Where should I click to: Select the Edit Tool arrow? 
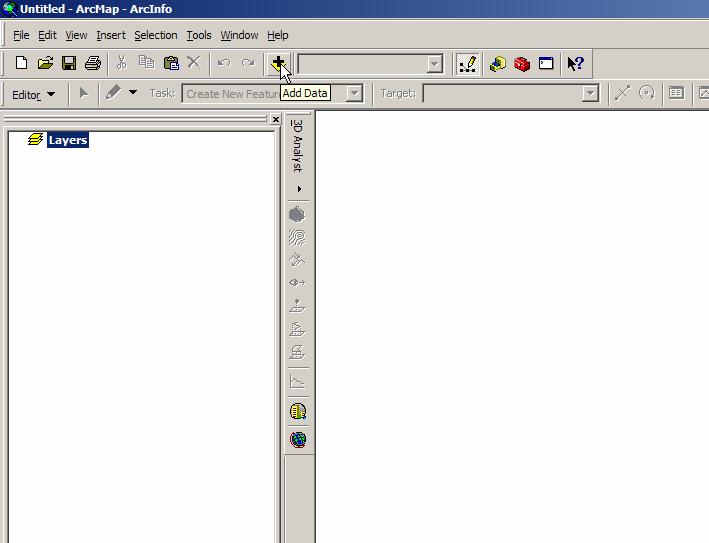pos(84,94)
